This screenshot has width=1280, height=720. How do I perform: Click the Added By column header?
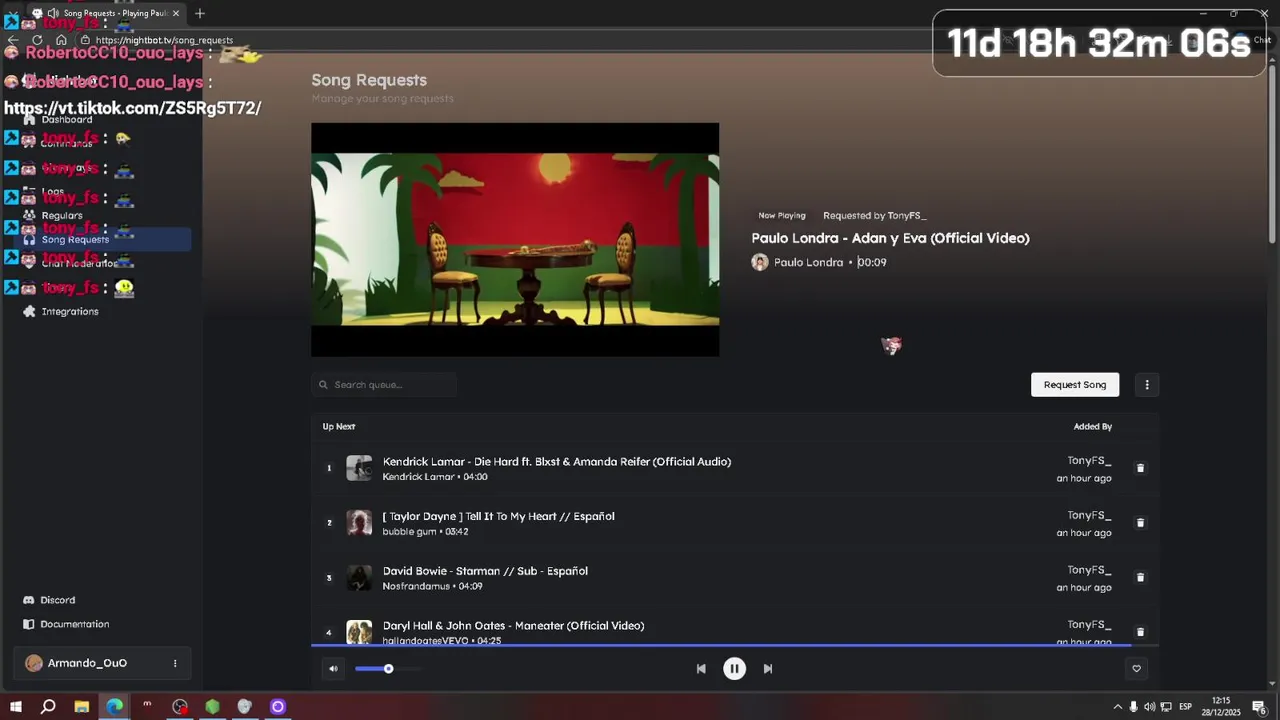(x=1093, y=427)
